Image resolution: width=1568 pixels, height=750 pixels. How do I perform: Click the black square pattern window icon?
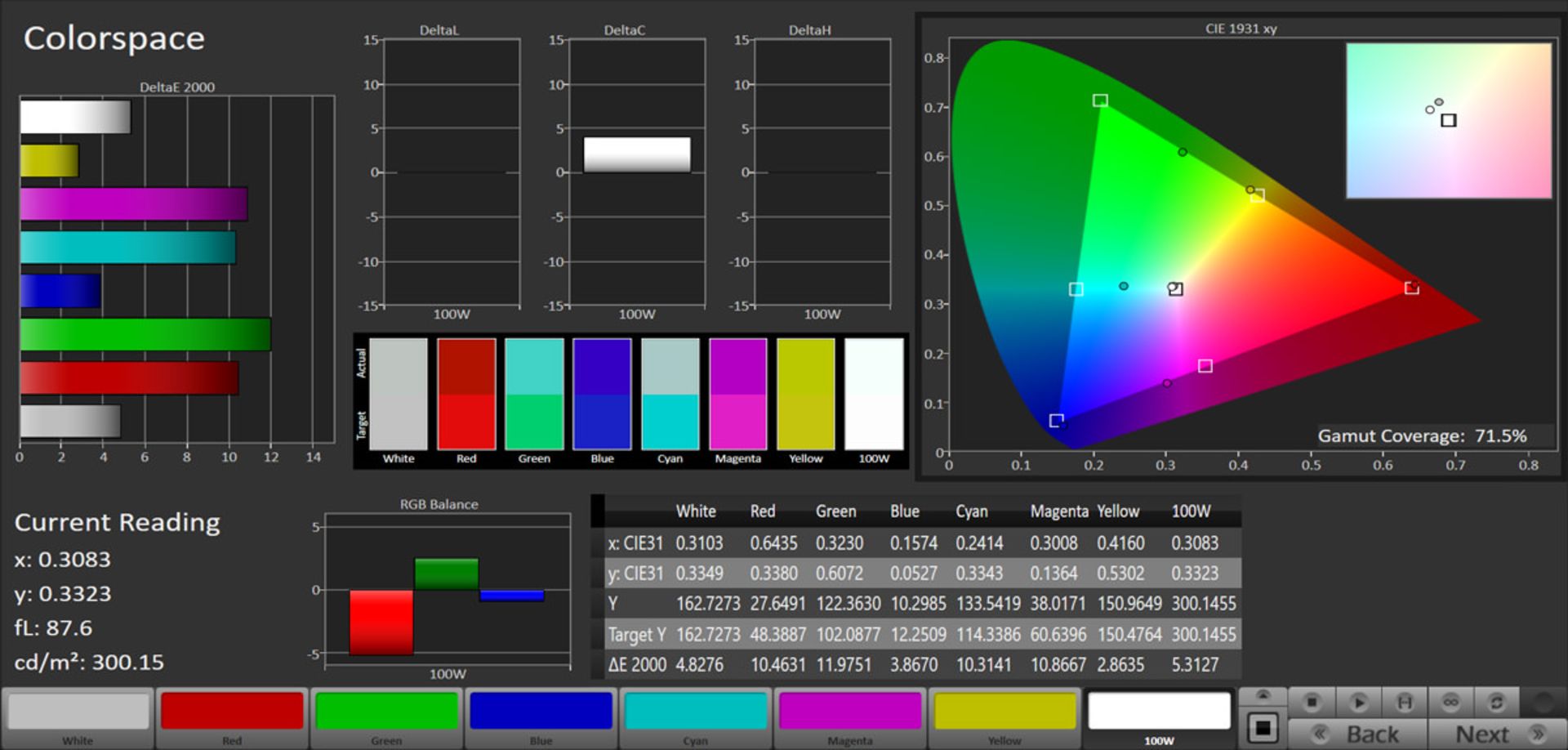point(1263,727)
